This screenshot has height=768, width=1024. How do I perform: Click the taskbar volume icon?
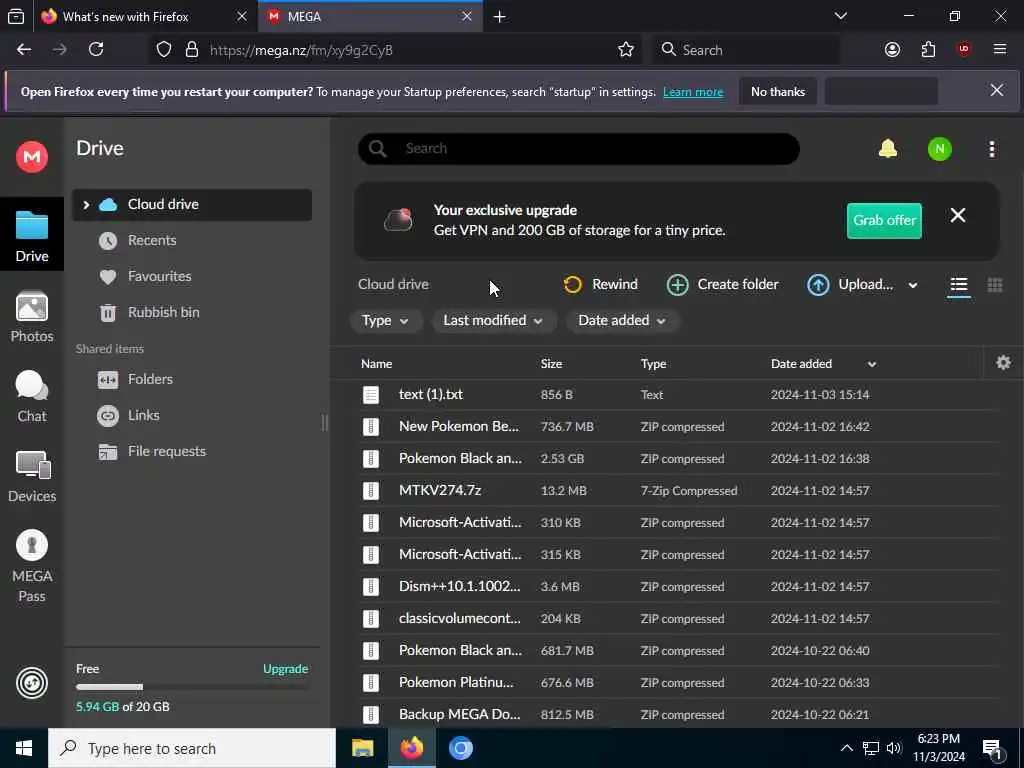pyautogui.click(x=894, y=748)
